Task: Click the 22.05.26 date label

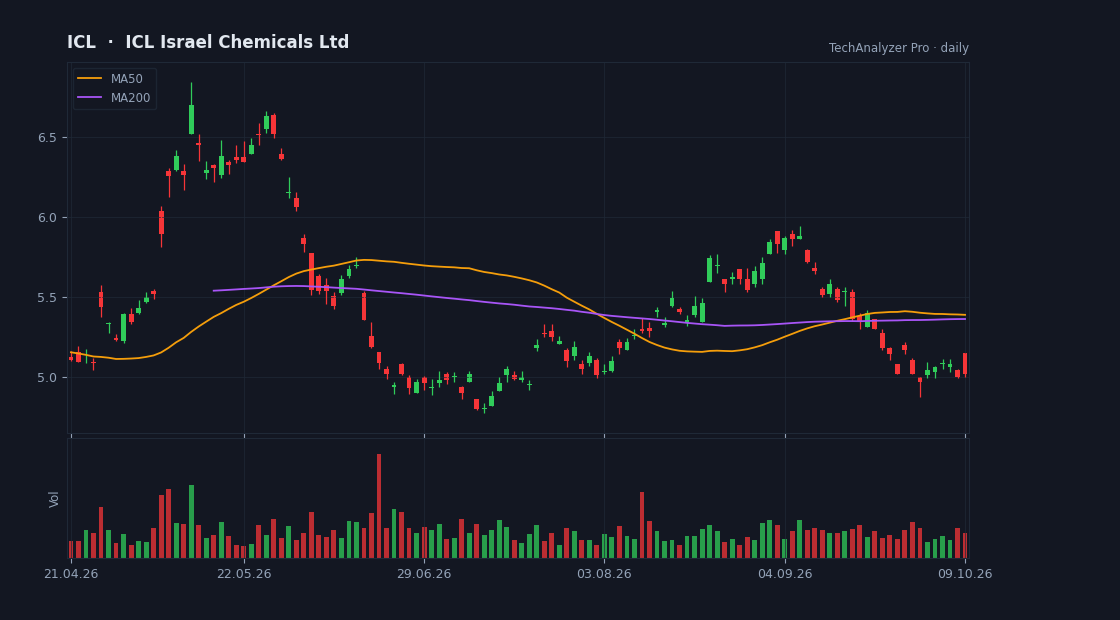Action: point(244,574)
